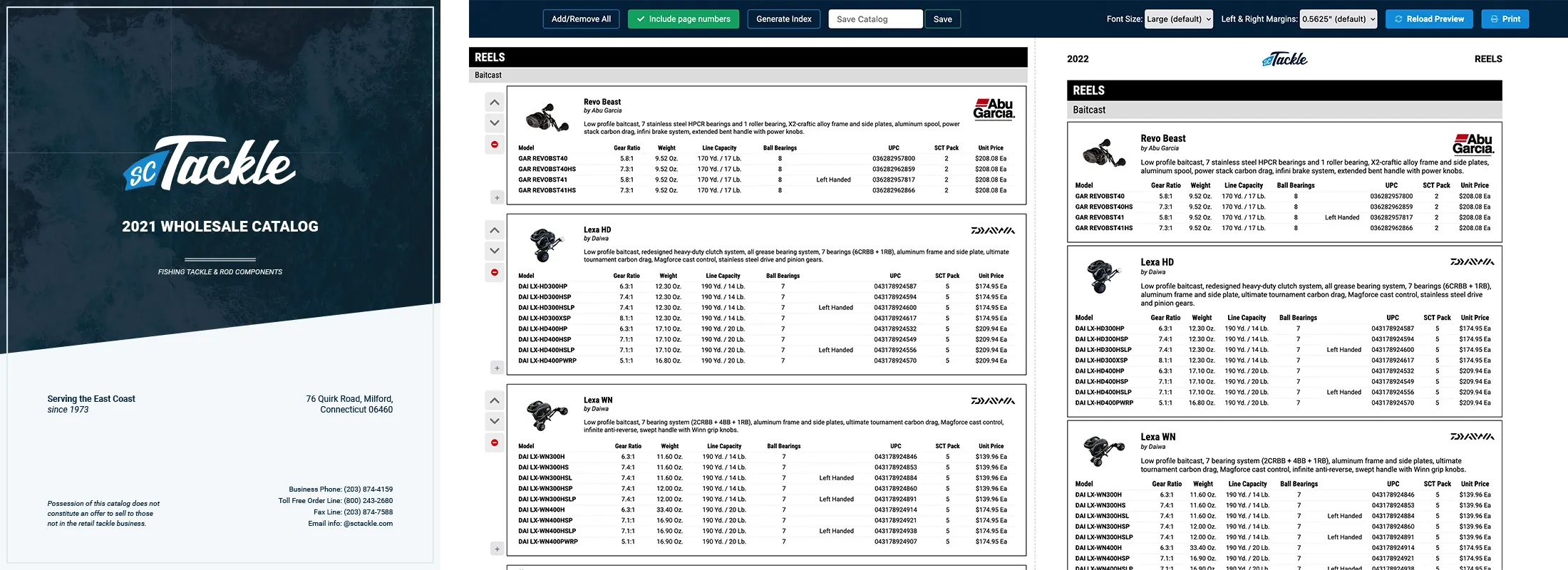The height and width of the screenshot is (570, 1568).
Task: Focus the Save Catalog name field
Action: pos(875,19)
